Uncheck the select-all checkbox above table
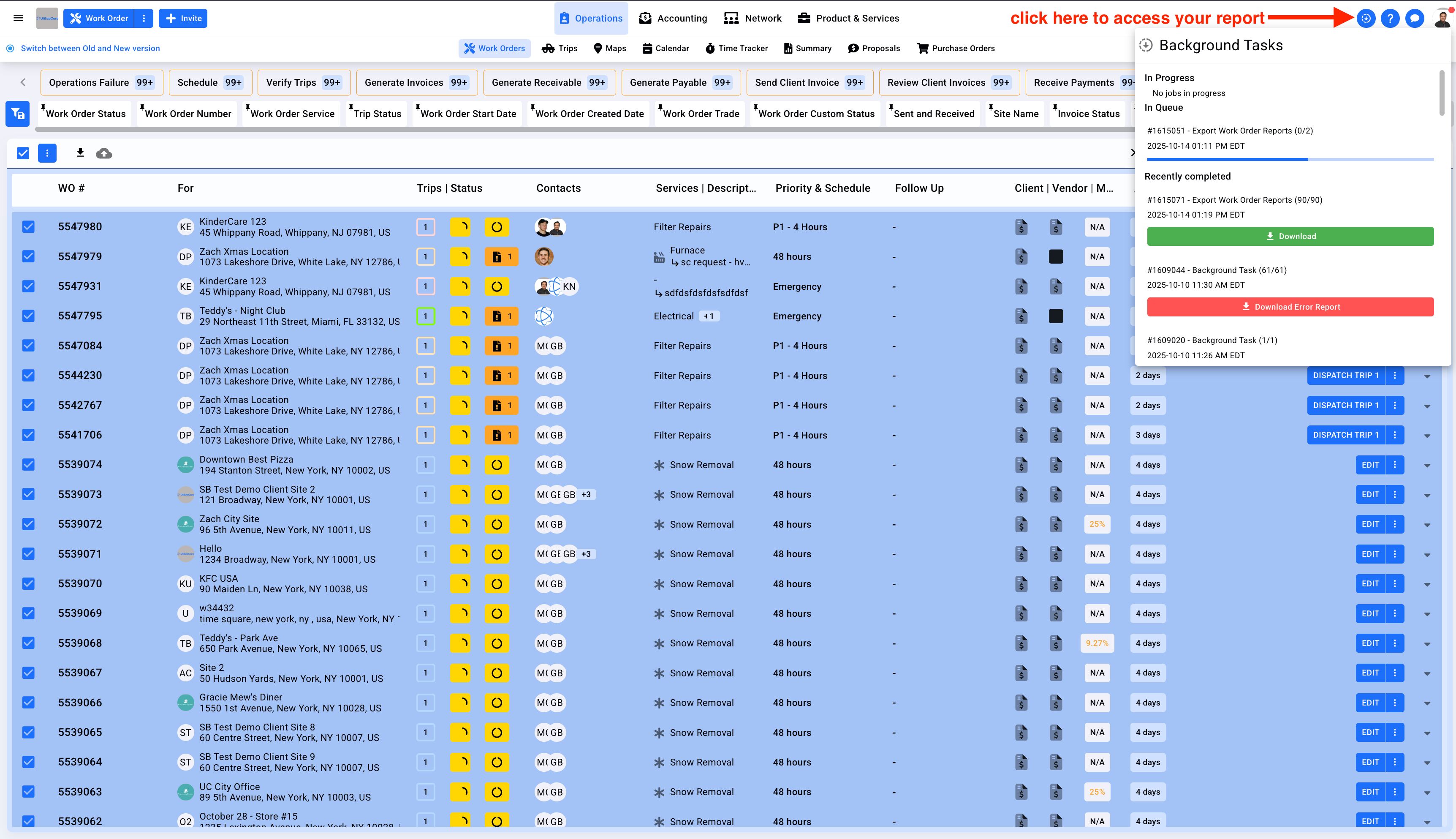This screenshot has width=1456, height=839. tap(23, 153)
